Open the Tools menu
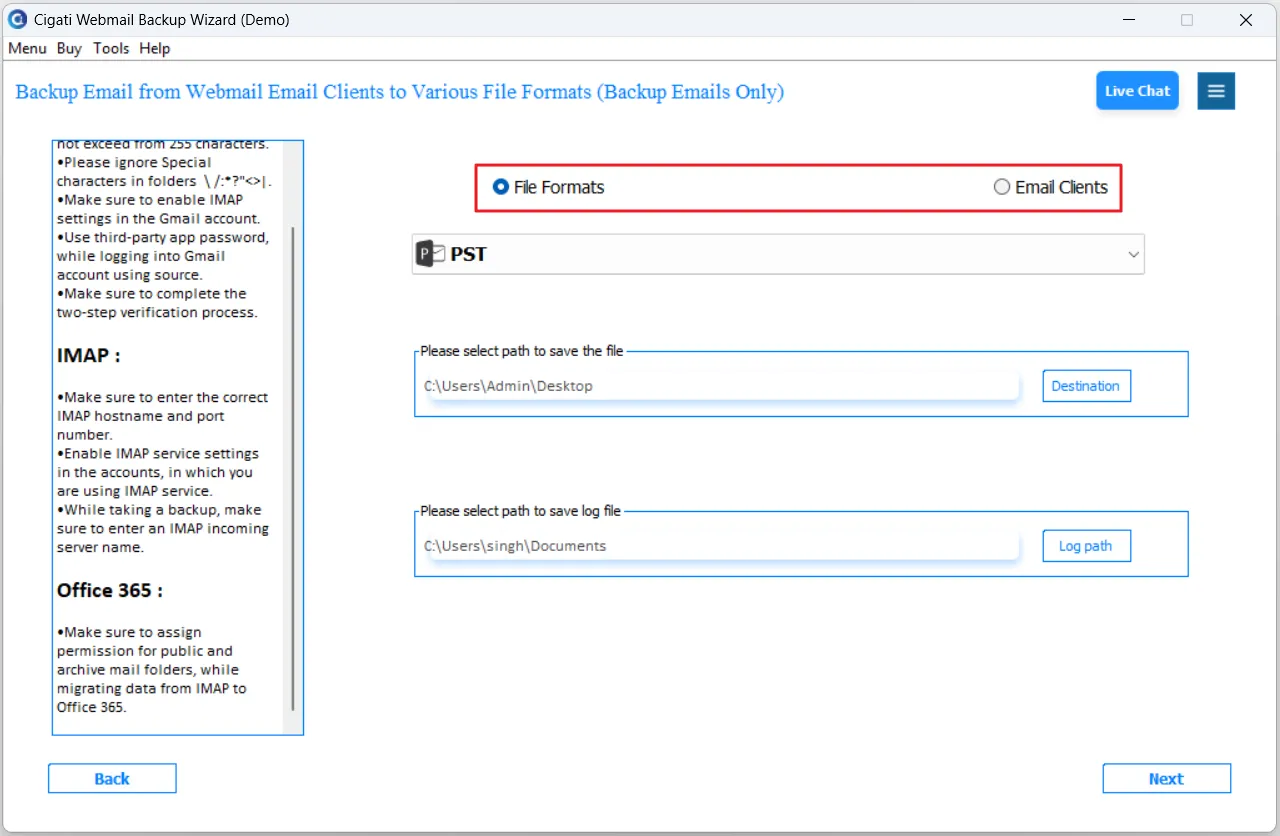 [x=111, y=48]
